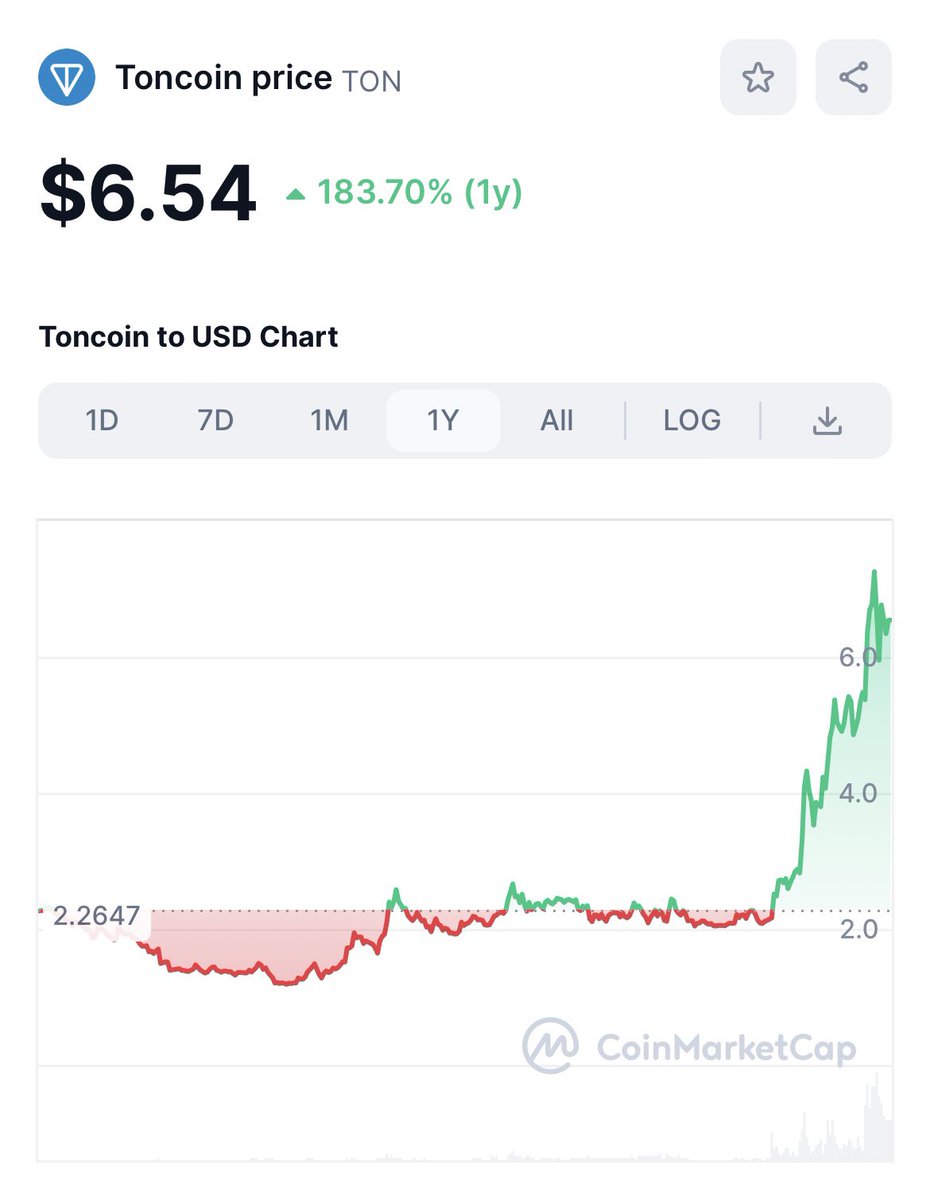This screenshot has height=1200, width=930.
Task: Switch chart to 1D range
Action: click(102, 421)
